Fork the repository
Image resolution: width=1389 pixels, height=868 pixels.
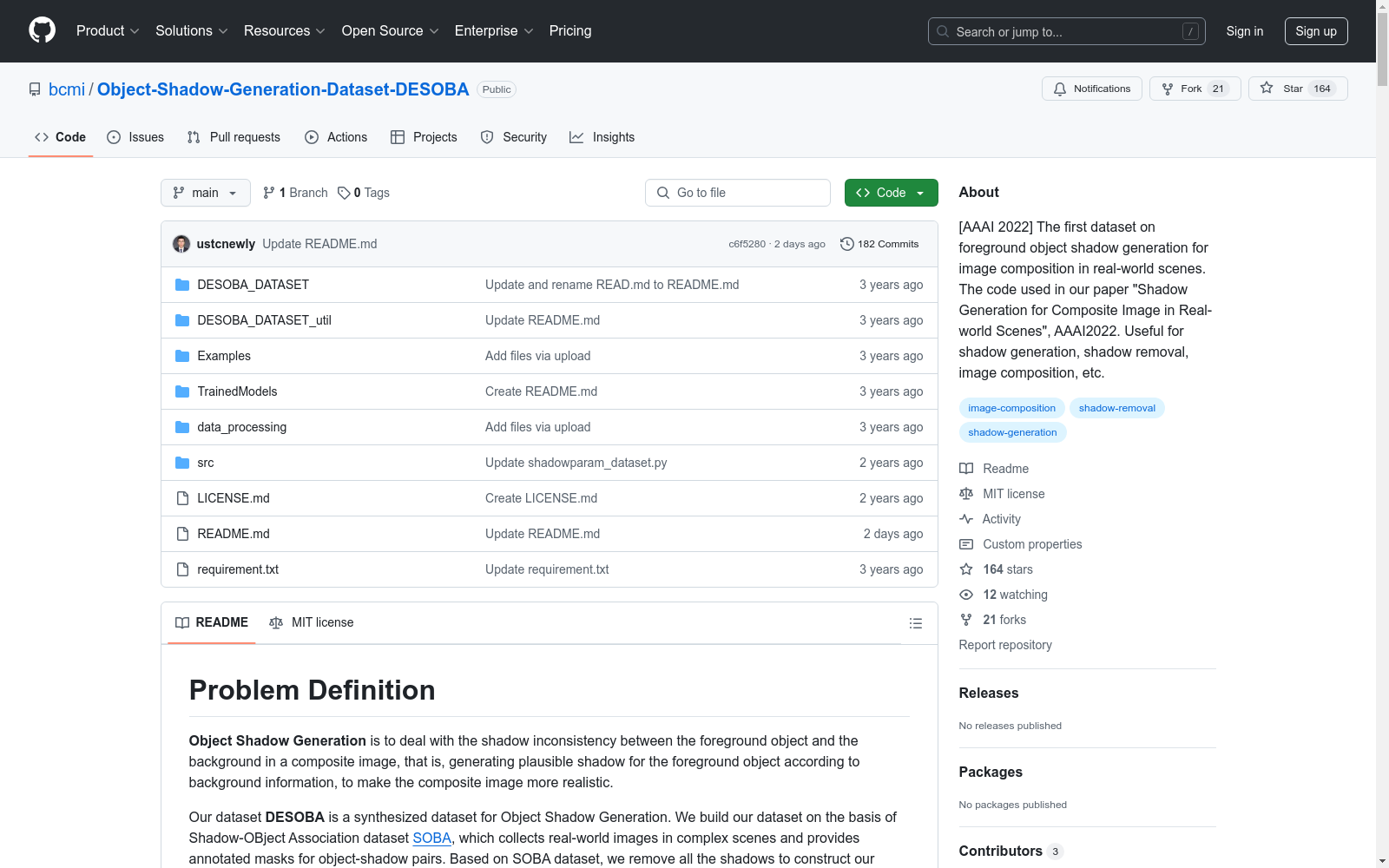(x=1195, y=89)
